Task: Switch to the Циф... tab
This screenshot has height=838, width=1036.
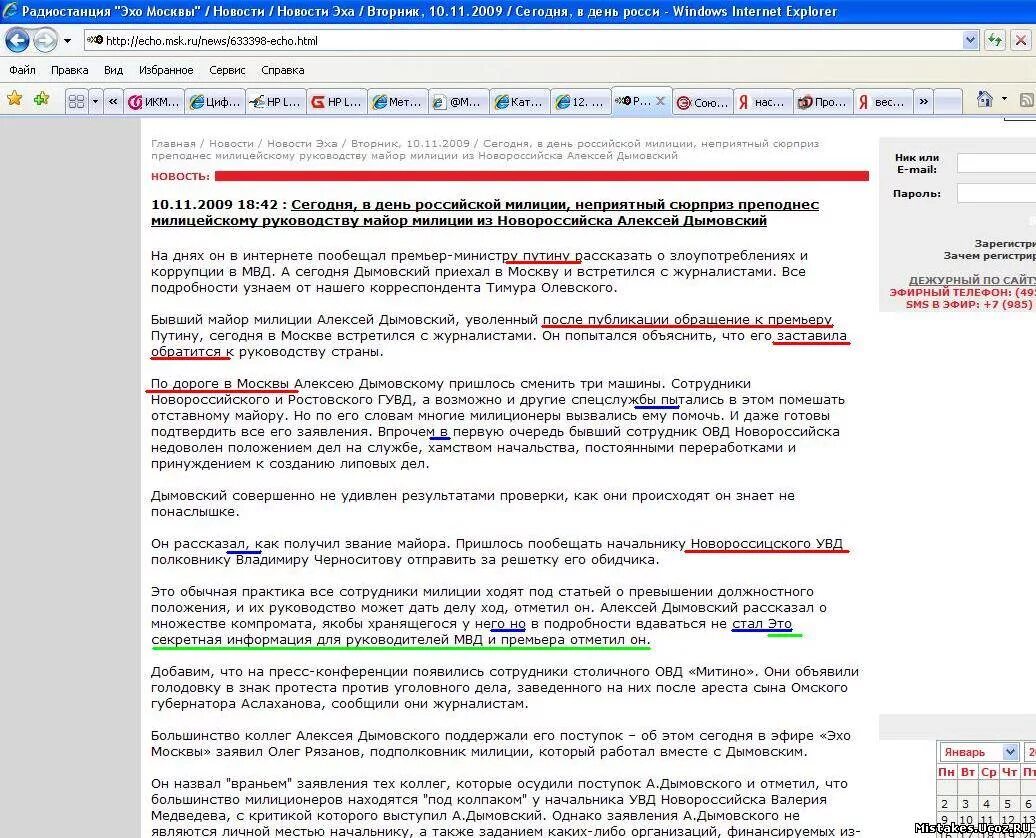Action: [215, 102]
